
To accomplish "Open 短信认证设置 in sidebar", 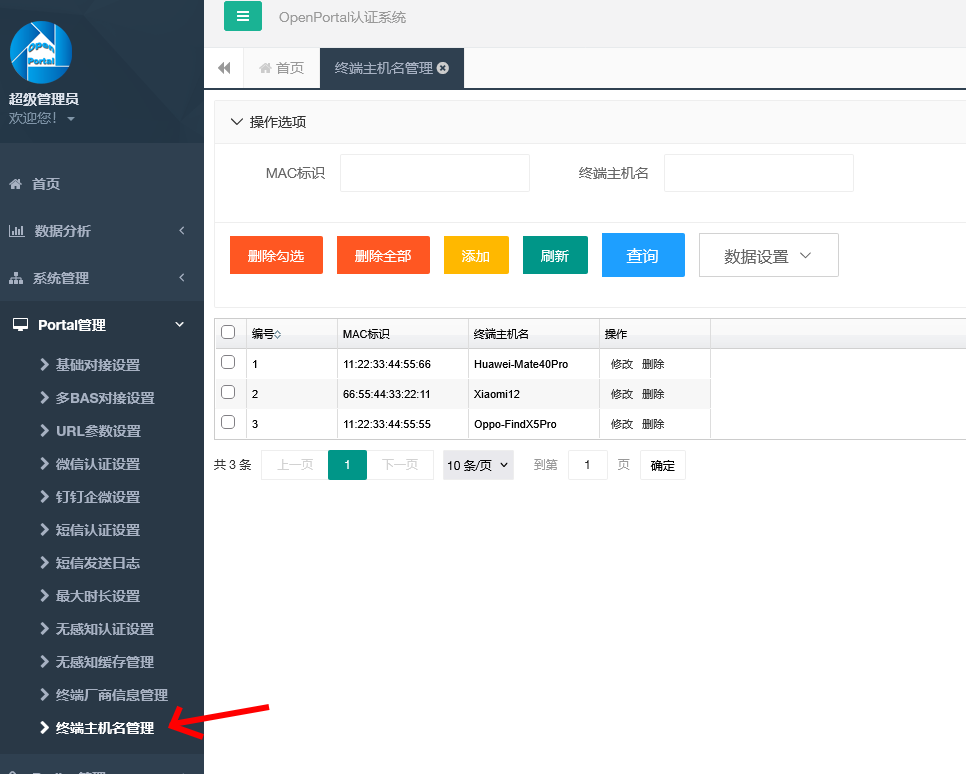I will coord(98,530).
